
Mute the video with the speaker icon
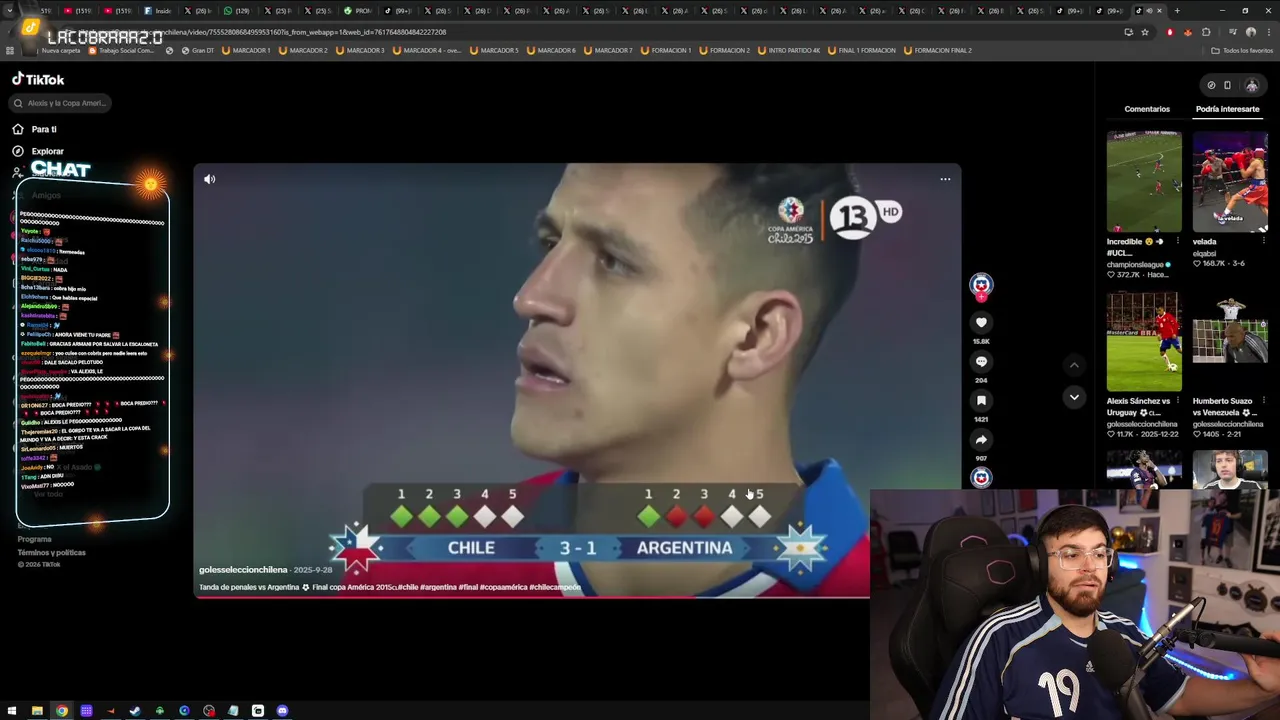(209, 179)
